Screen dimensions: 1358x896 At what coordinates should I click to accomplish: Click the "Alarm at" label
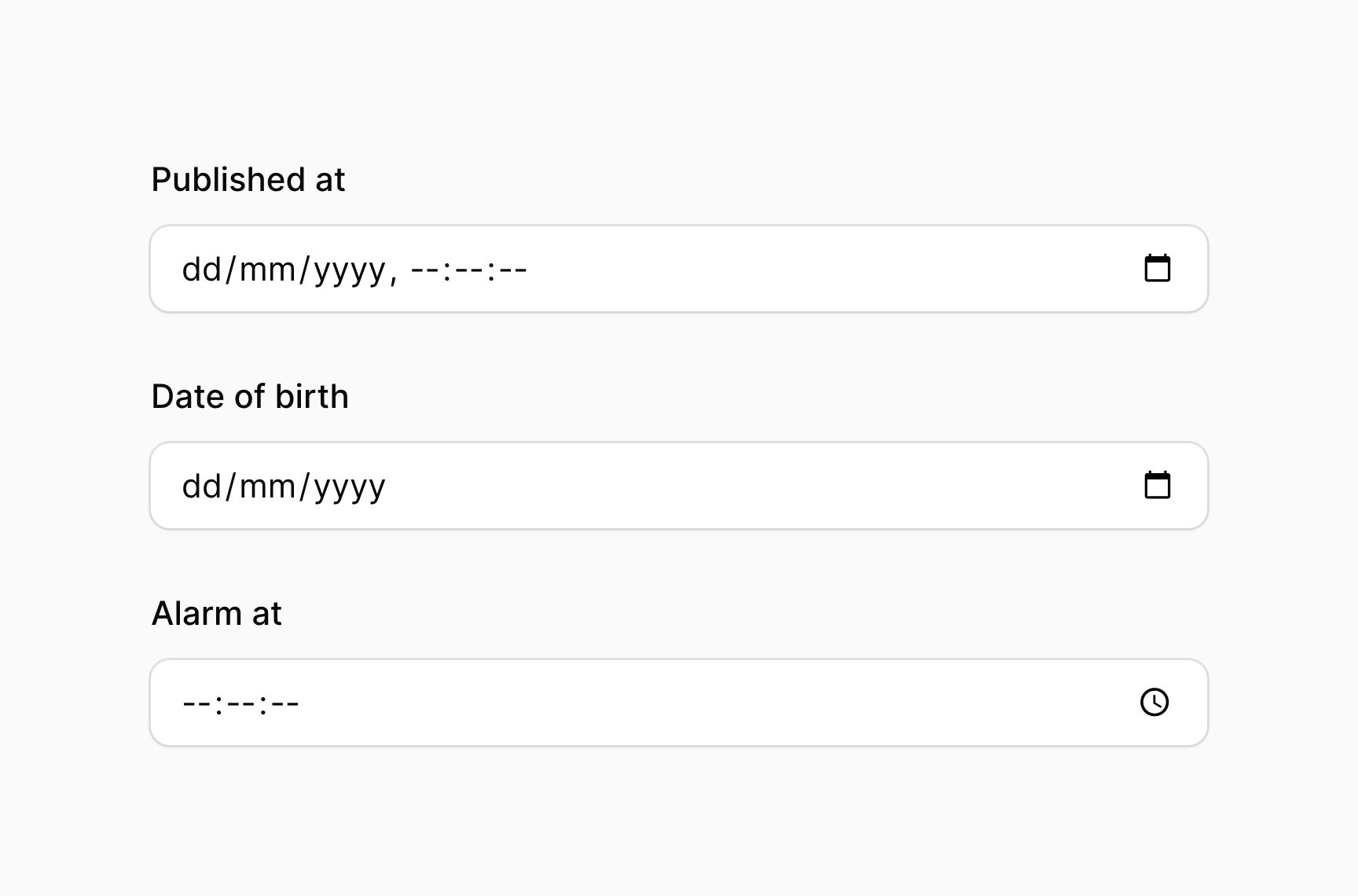pyautogui.click(x=216, y=614)
